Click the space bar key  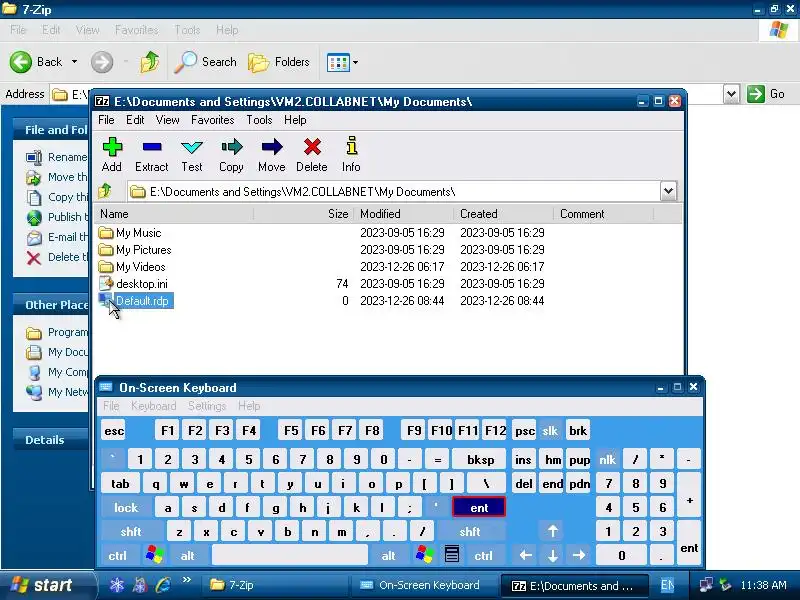(290, 555)
